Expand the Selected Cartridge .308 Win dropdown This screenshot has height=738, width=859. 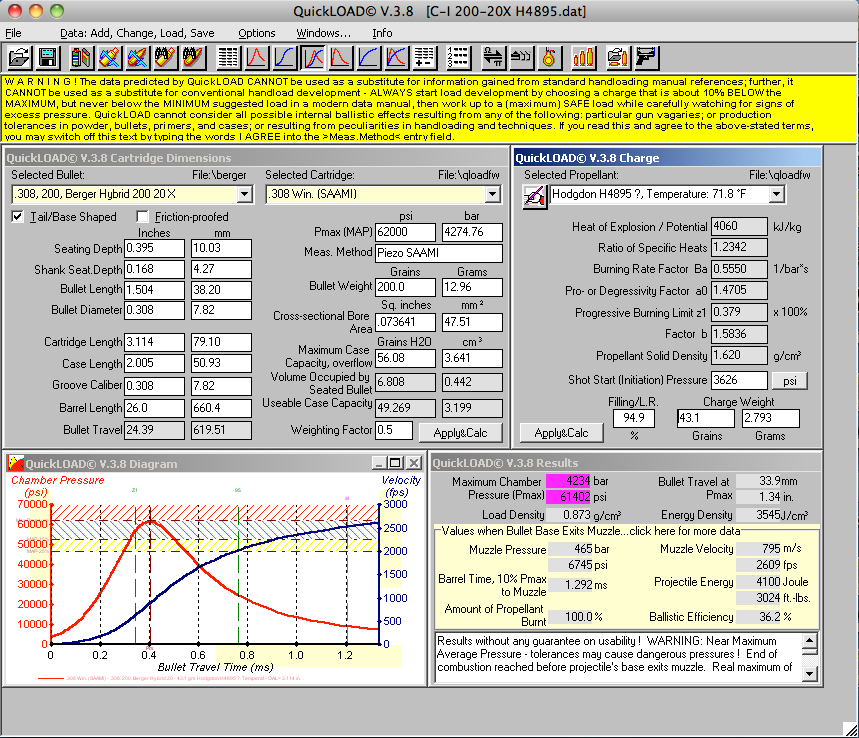(493, 194)
